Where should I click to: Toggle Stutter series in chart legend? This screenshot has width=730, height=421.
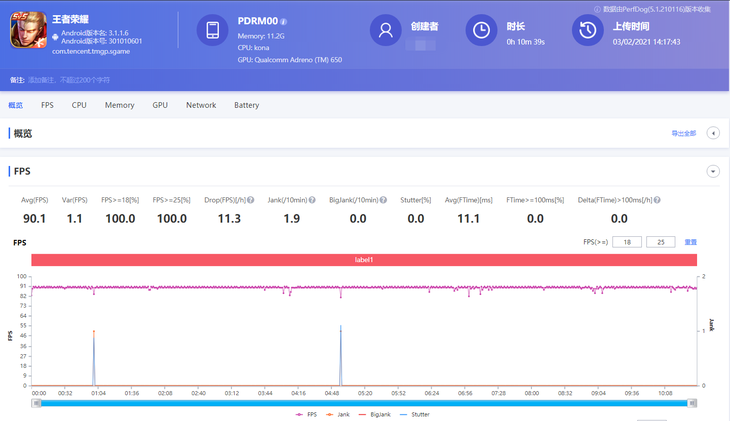coord(415,414)
